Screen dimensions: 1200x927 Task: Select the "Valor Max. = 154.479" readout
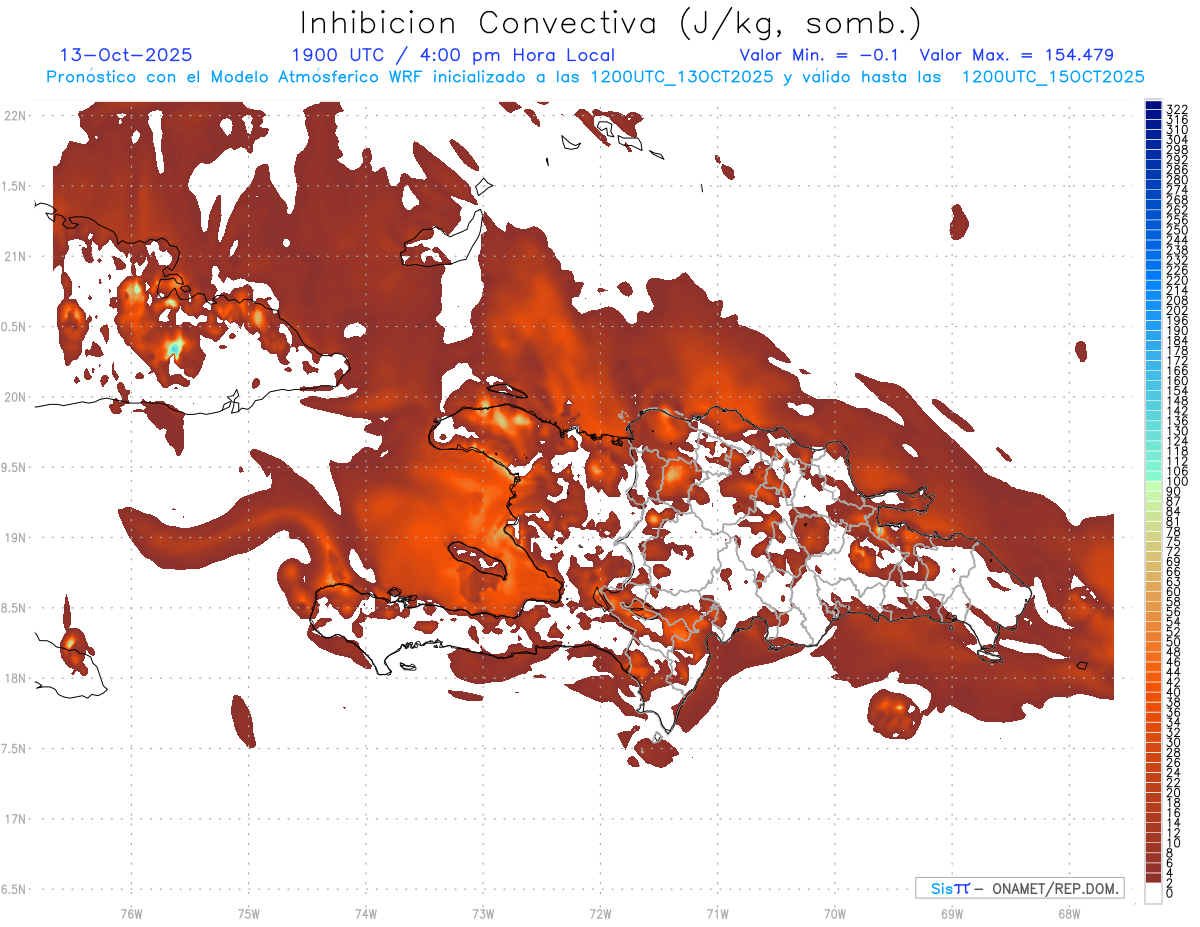click(1016, 55)
